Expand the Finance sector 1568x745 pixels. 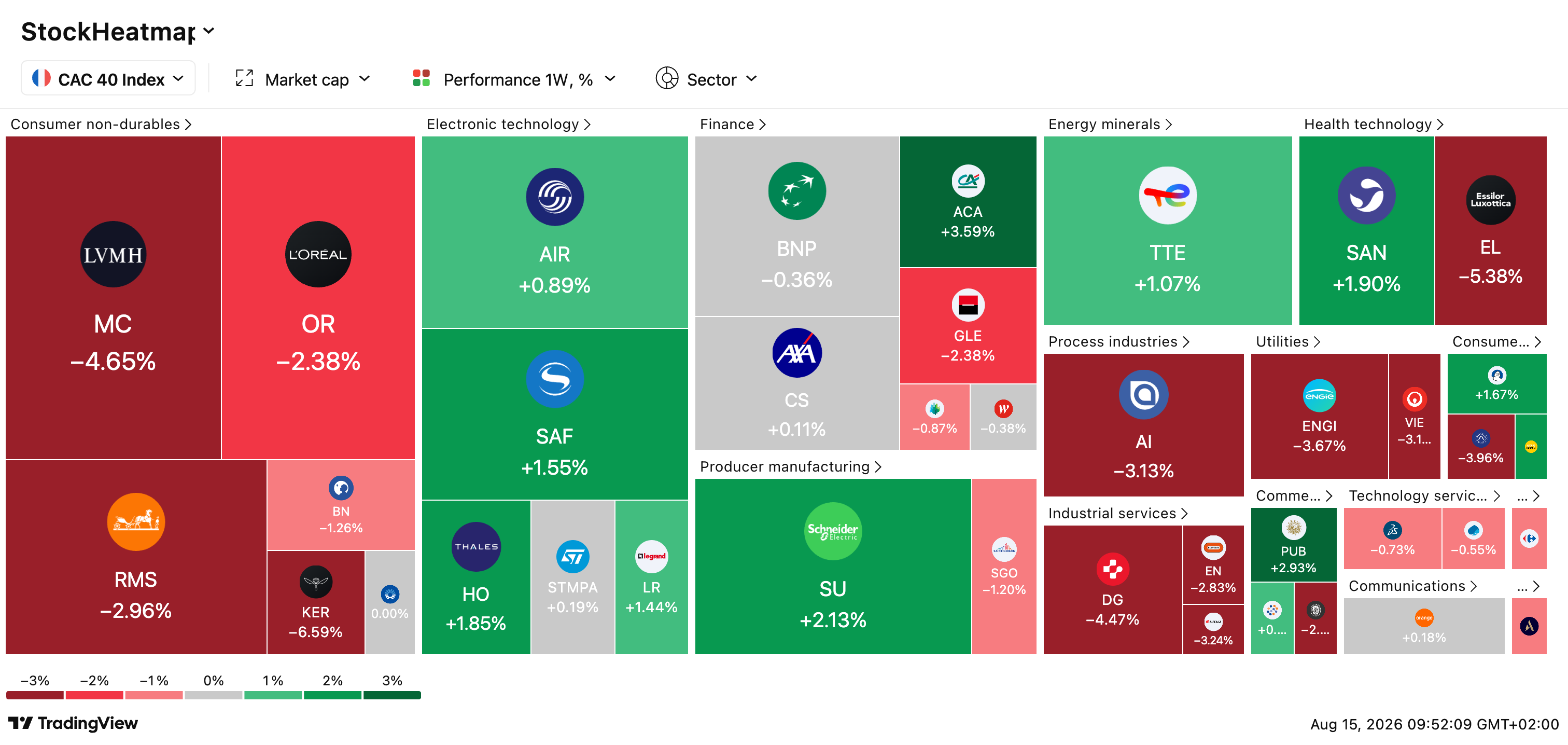(732, 125)
